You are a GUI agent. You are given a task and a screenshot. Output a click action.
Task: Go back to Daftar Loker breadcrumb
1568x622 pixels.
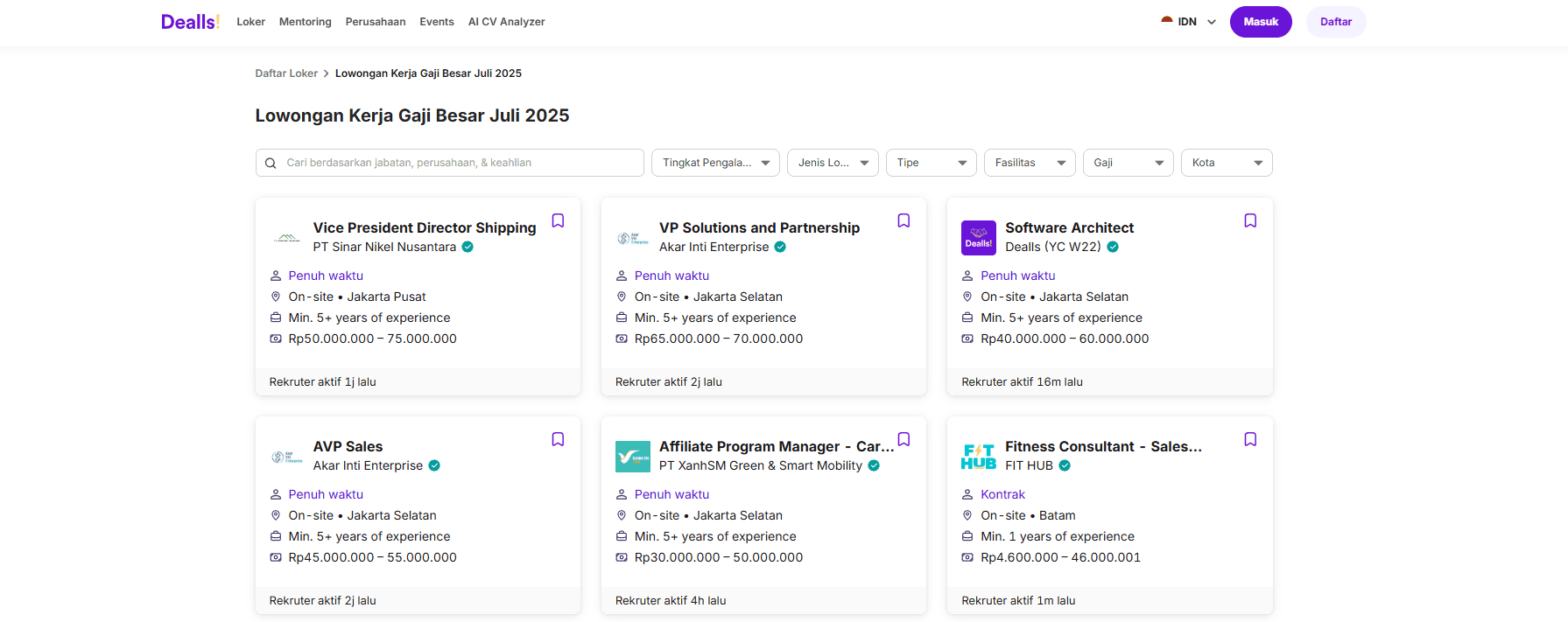286,73
